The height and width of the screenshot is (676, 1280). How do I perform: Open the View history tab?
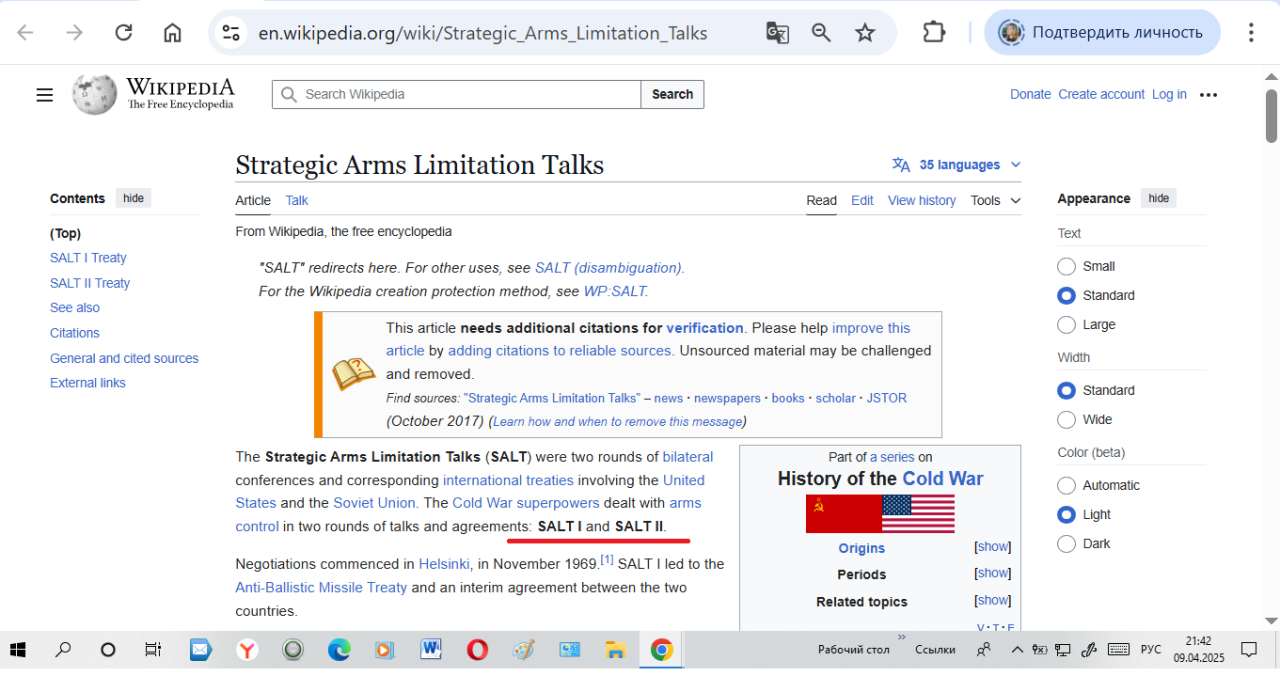point(921,200)
